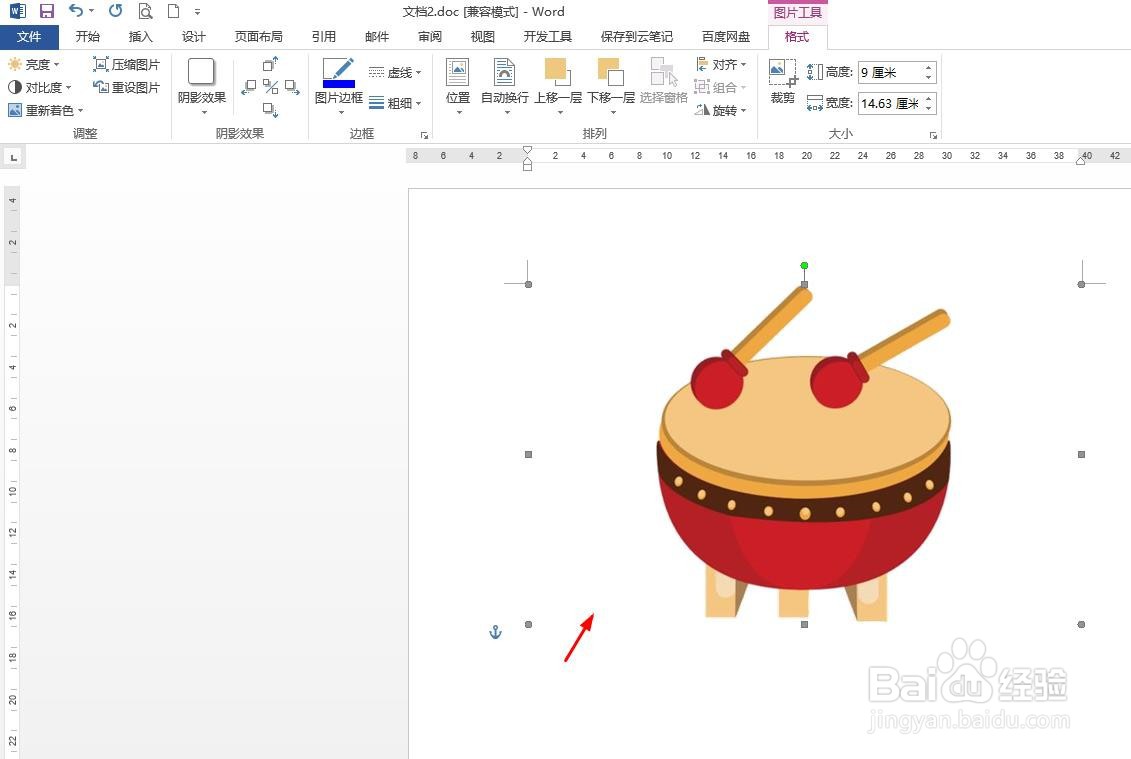Toggle the shadow on/off center button
Screen dimensions: 1131x759
pos(270,87)
